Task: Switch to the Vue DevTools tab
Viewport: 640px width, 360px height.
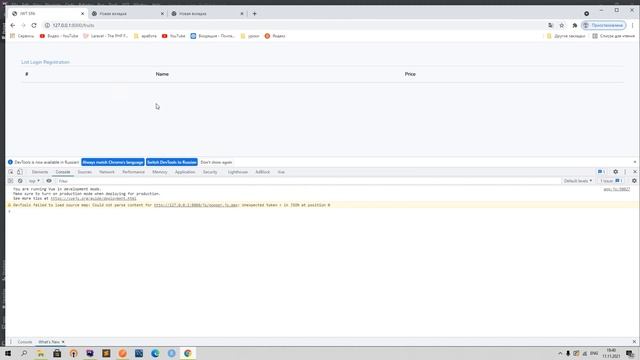Action: click(x=281, y=172)
